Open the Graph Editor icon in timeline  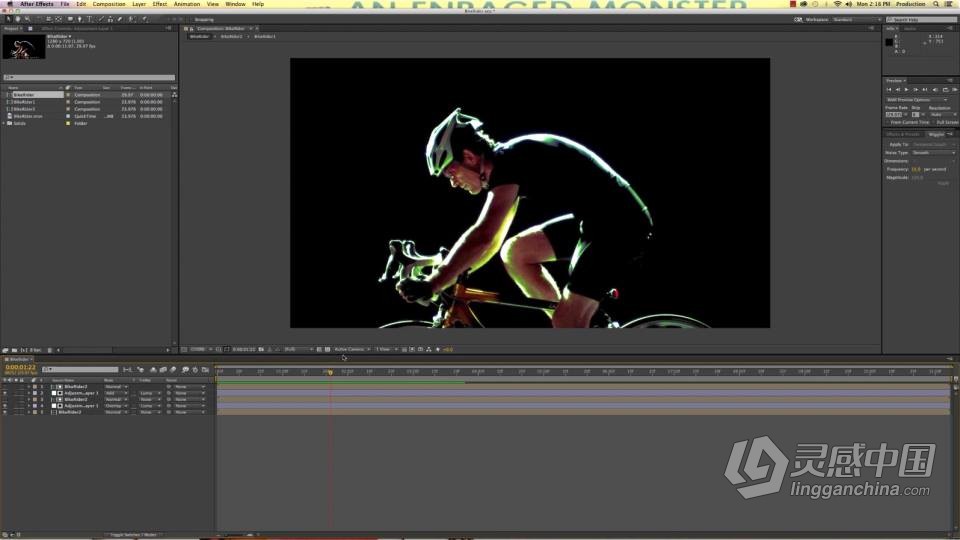click(x=205, y=370)
